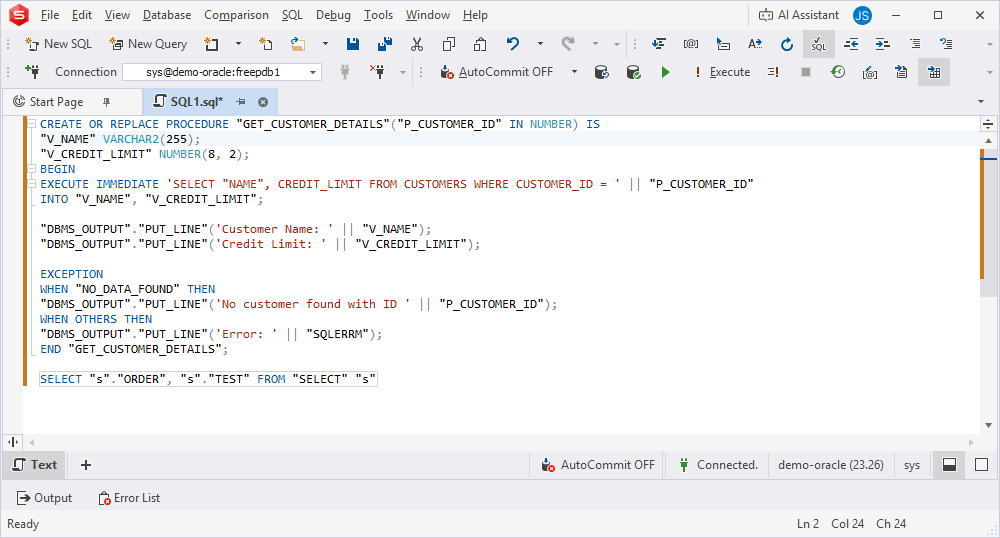Screen dimensions: 1000x538
Task: Click the Decrease Indent icon
Action: 851,44
